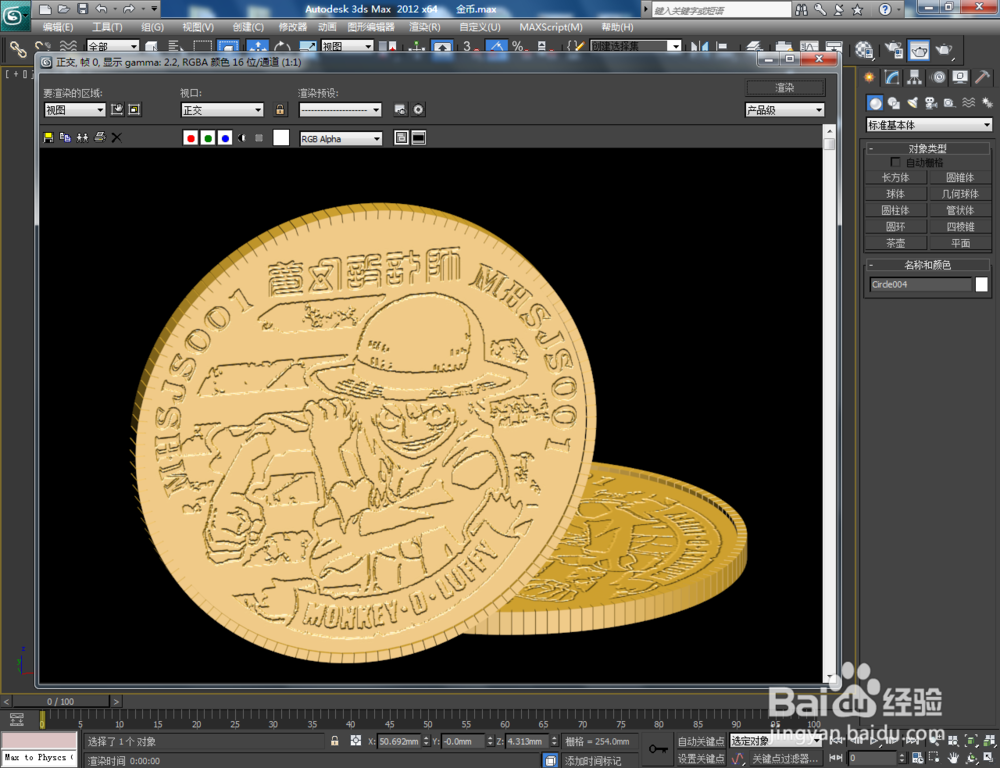
Task: Switch to the Modify panel arc icon
Action: click(892, 77)
